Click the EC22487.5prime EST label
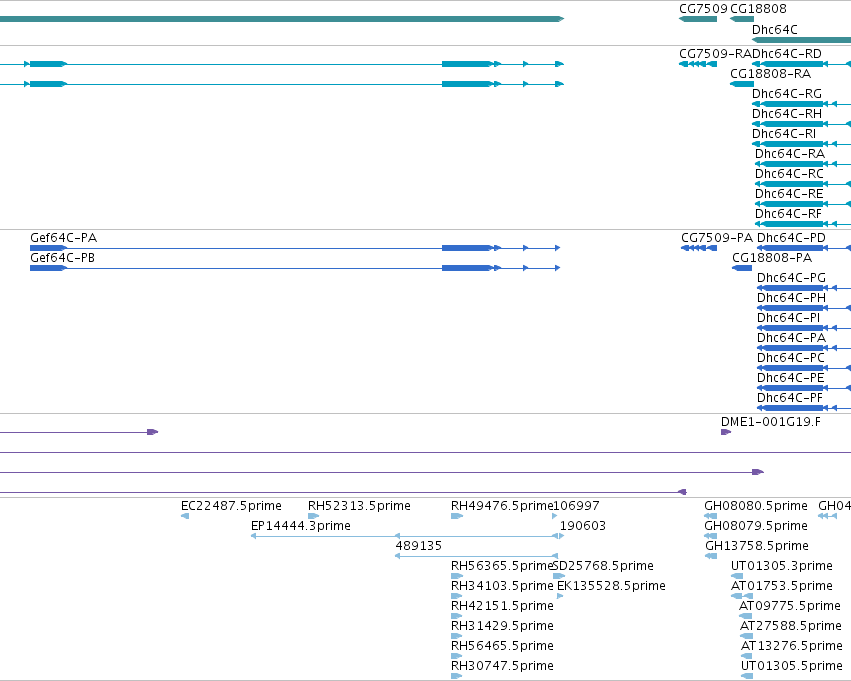Viewport: 851px width, 681px height. pyautogui.click(x=231, y=506)
